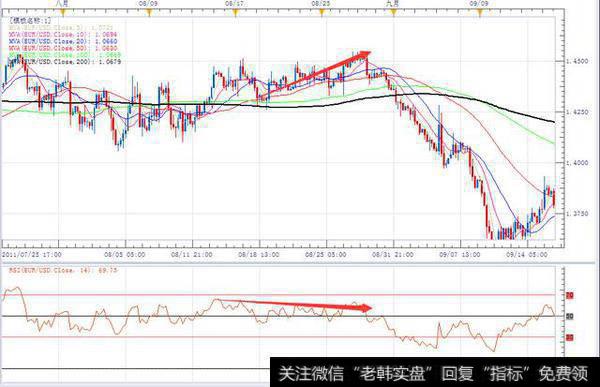Click the 08/25 05:00 time axis label

pos(326,254)
